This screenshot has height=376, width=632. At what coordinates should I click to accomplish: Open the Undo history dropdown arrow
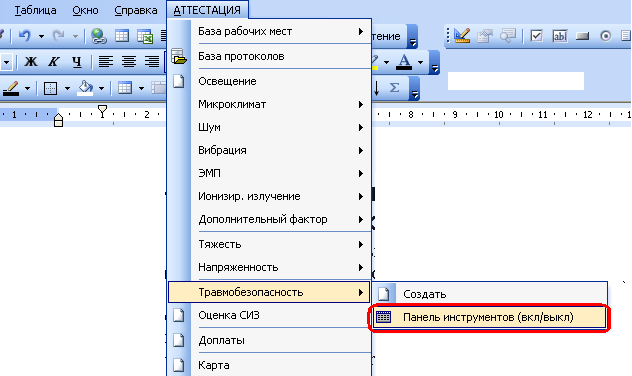41,36
